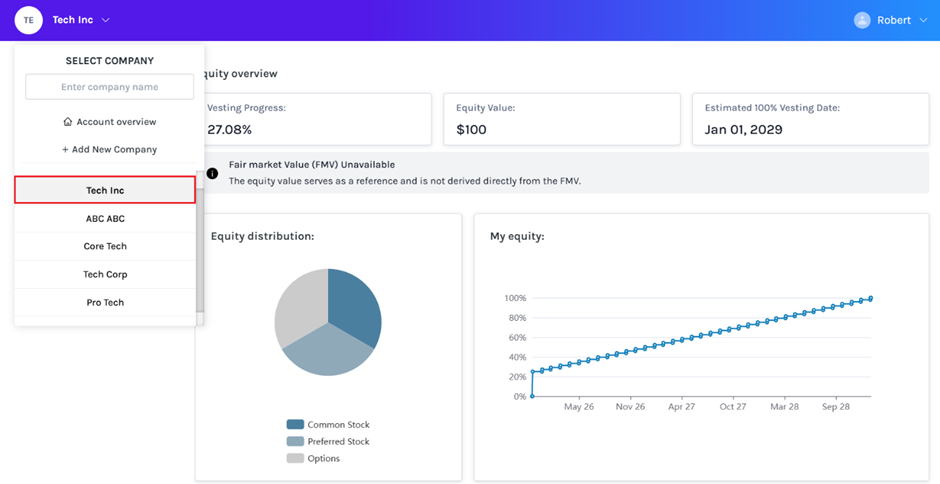Expand the Tech Inc company dropdown chevron
940x484 pixels.
coord(106,20)
